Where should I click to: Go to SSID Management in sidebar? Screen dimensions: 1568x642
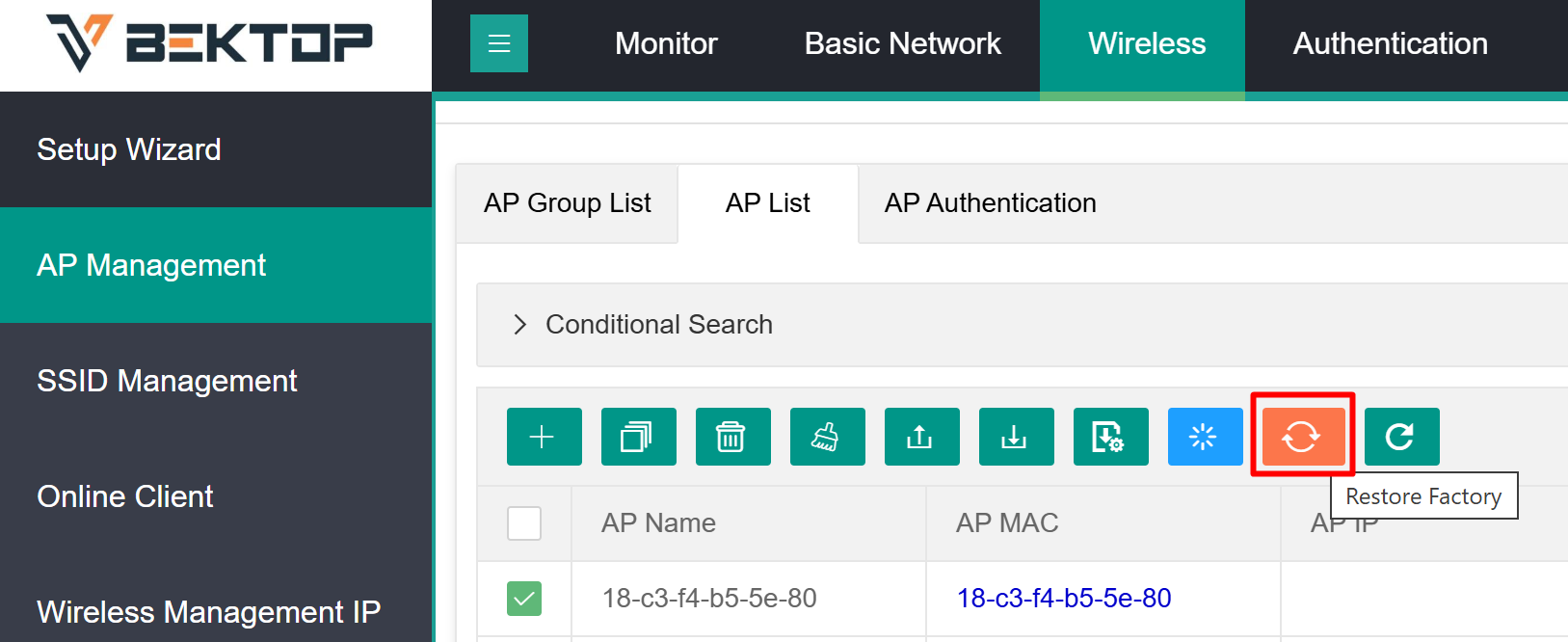(x=167, y=381)
